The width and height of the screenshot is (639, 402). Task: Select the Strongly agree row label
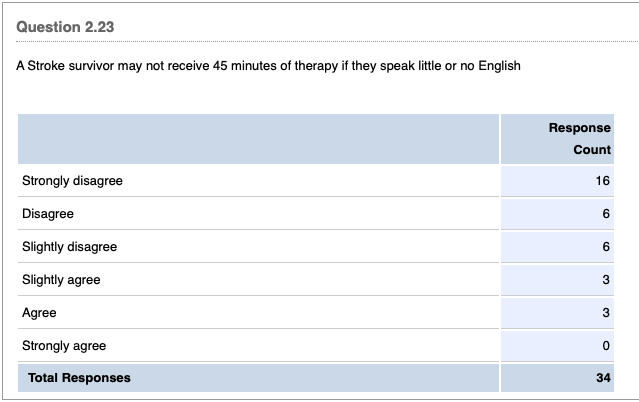(64, 346)
